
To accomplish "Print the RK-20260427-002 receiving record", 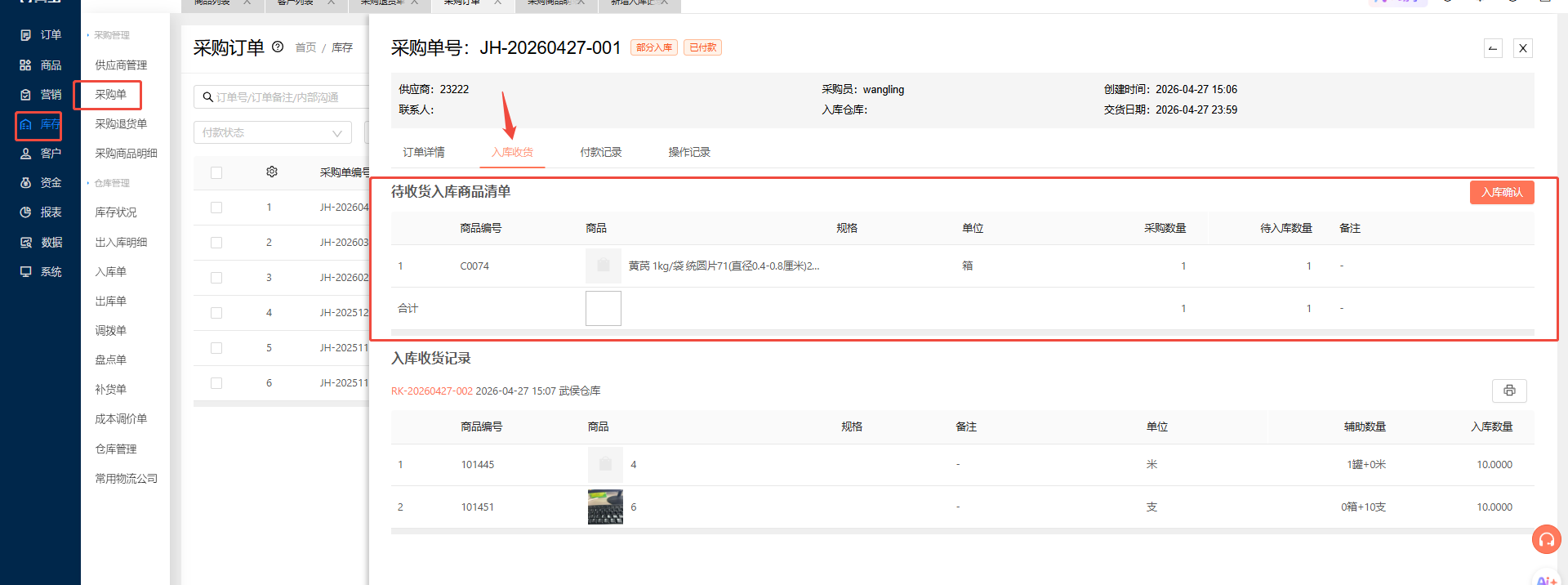I will click(x=1509, y=391).
